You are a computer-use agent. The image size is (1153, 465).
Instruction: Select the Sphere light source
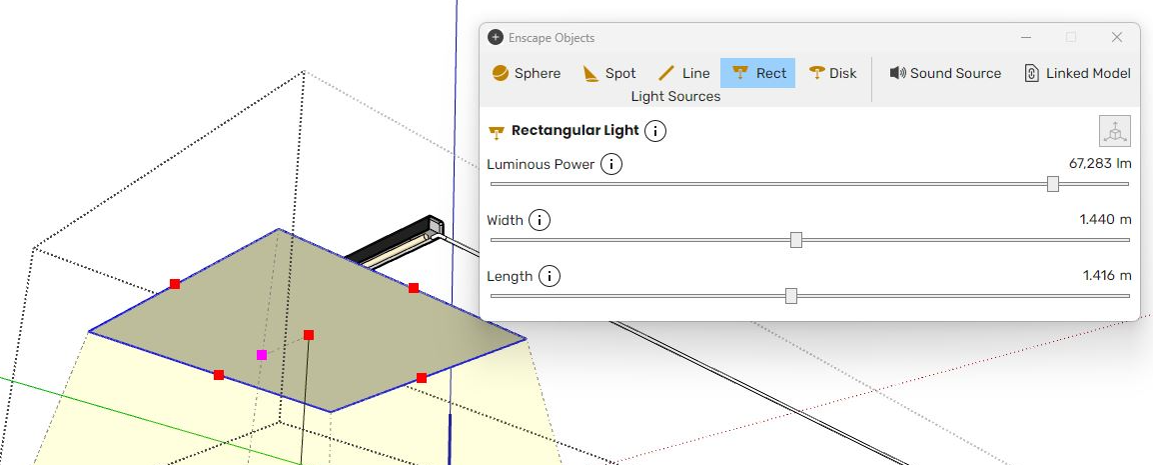pyautogui.click(x=526, y=73)
